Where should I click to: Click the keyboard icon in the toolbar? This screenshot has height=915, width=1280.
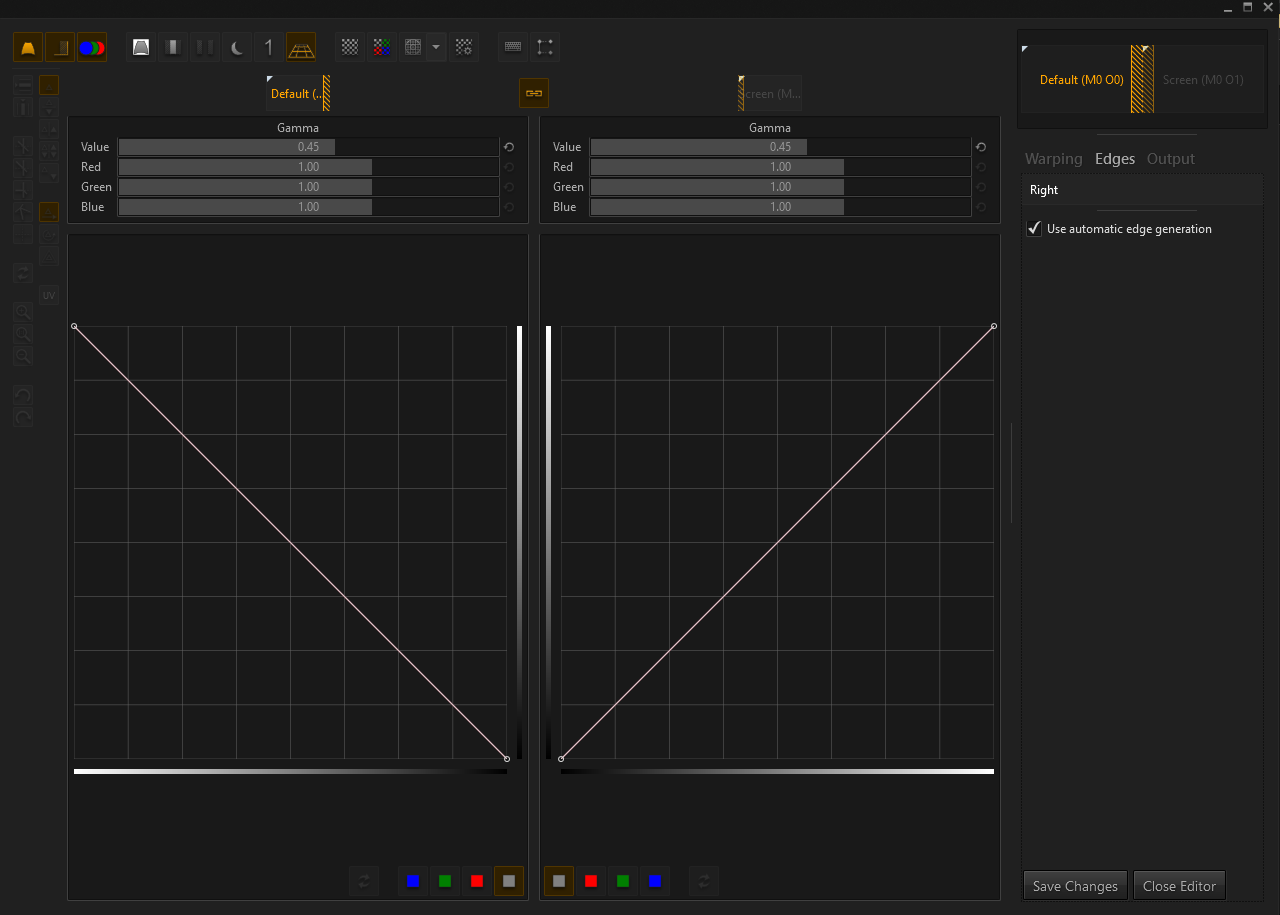point(513,47)
